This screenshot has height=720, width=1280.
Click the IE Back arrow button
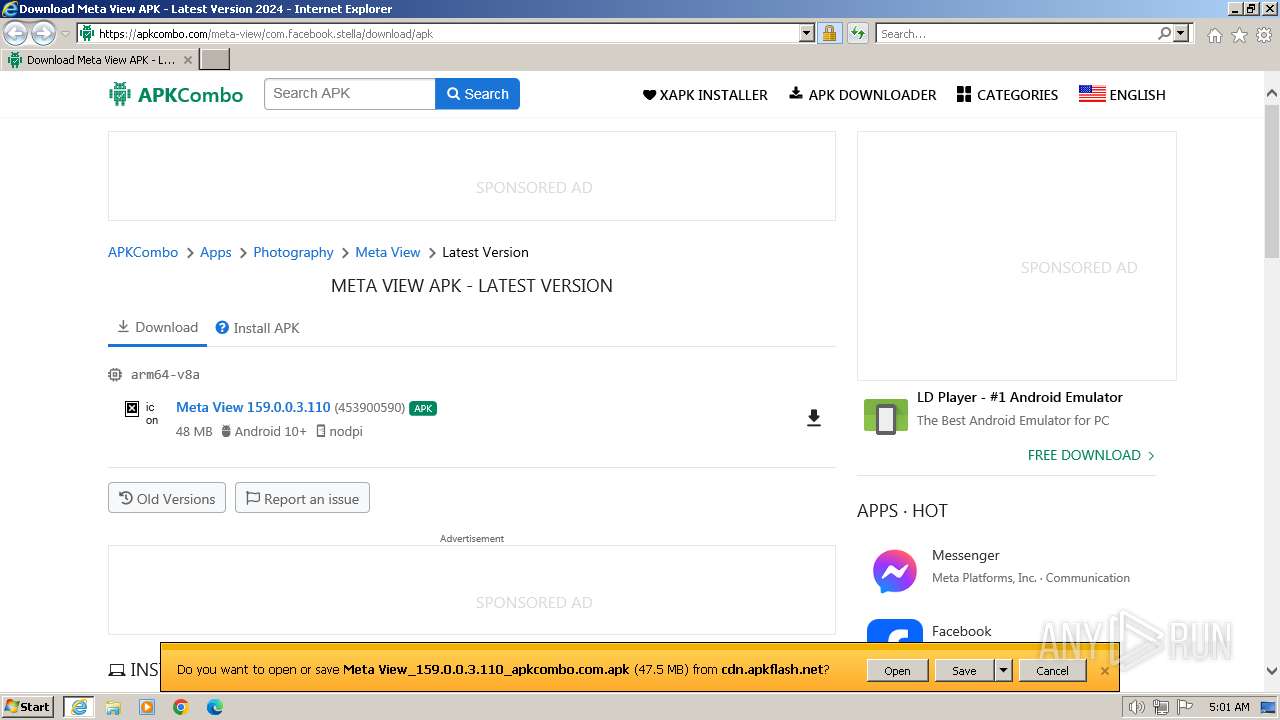16,34
